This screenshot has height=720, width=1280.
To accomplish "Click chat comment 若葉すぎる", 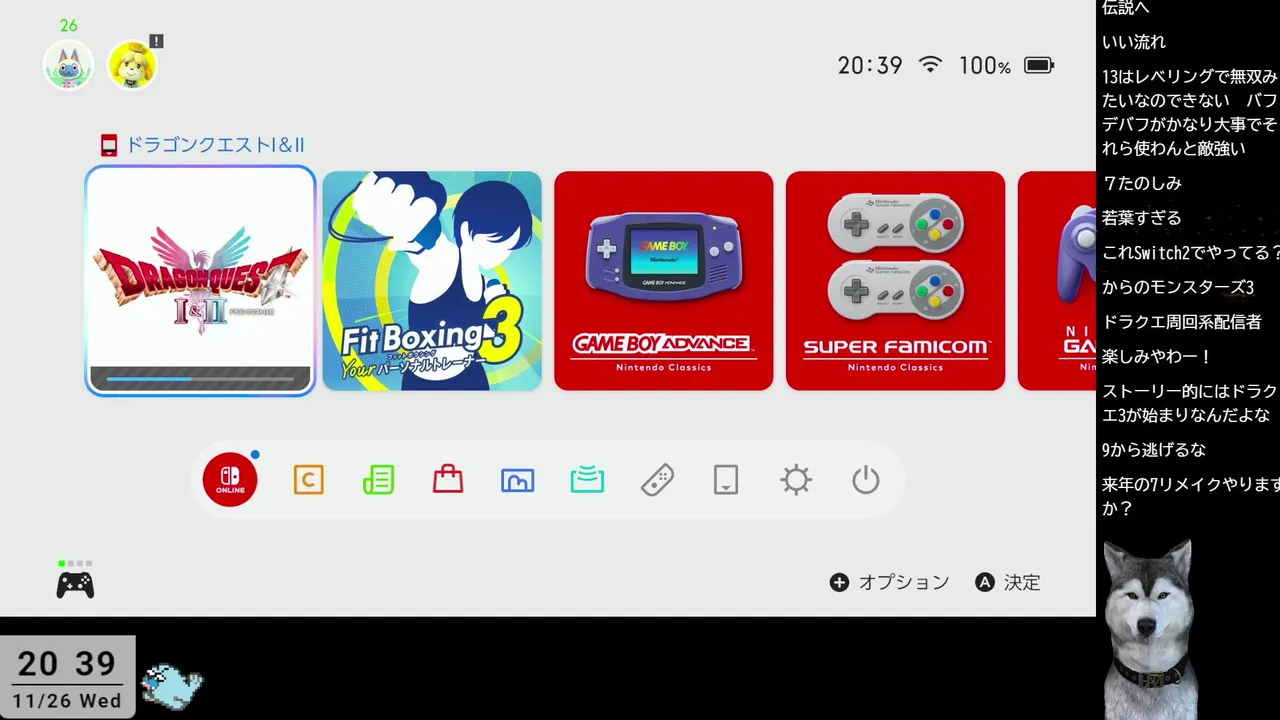I will (x=1142, y=217).
